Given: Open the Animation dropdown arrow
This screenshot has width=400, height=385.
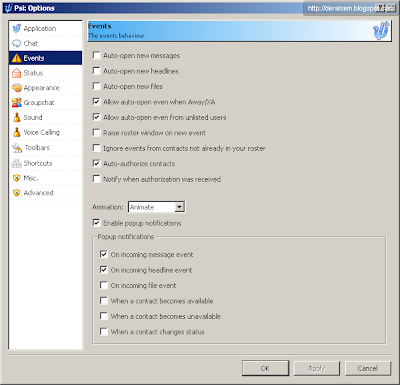Looking at the screenshot, I should pos(179,207).
